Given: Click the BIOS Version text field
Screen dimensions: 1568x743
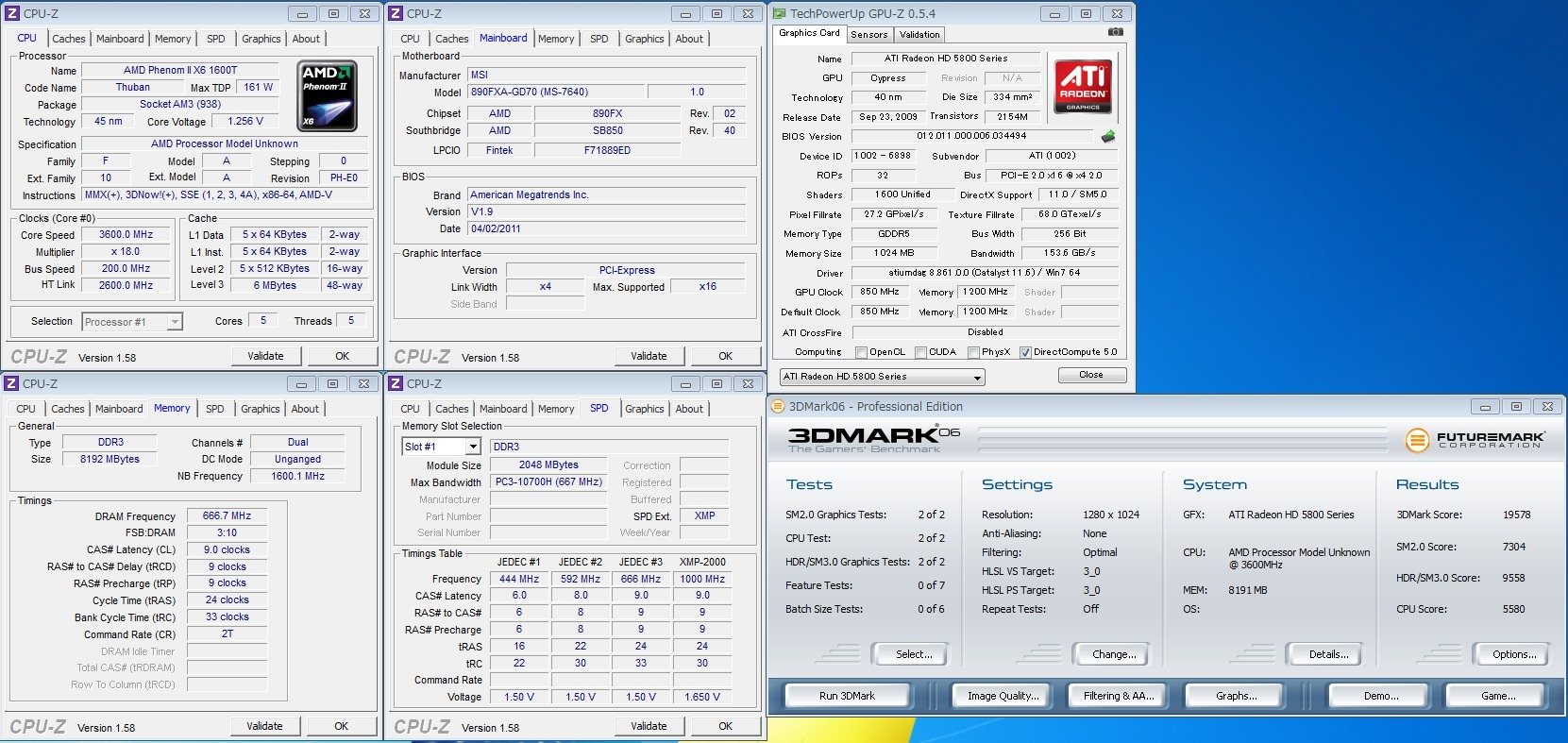Looking at the screenshot, I should 971,136.
